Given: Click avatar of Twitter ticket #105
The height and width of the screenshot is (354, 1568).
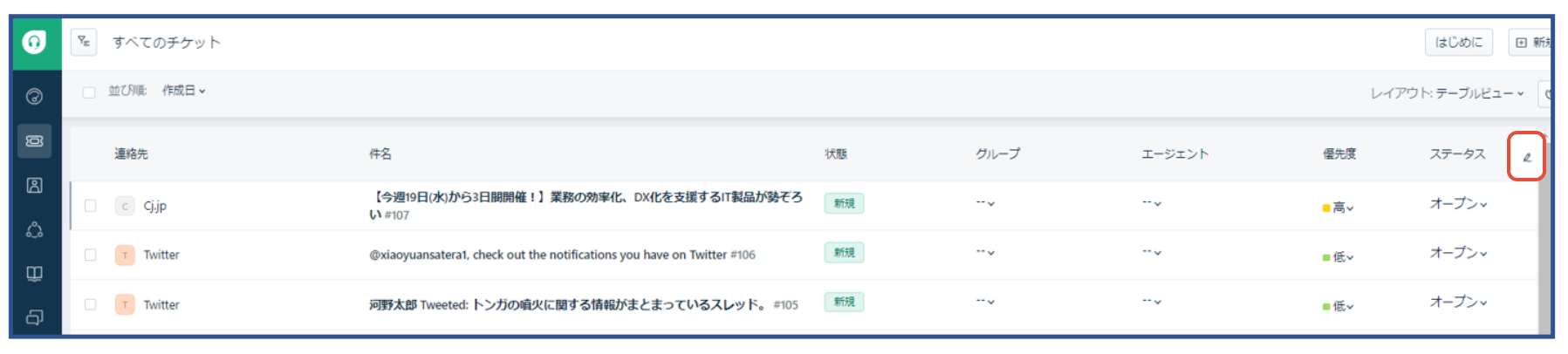Looking at the screenshot, I should click(125, 305).
